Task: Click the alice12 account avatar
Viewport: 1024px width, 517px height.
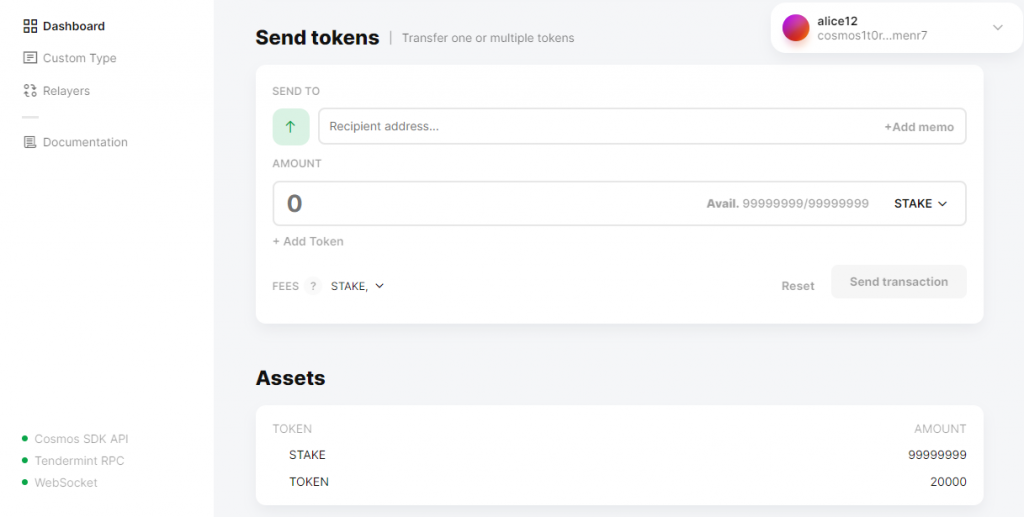Action: [796, 28]
